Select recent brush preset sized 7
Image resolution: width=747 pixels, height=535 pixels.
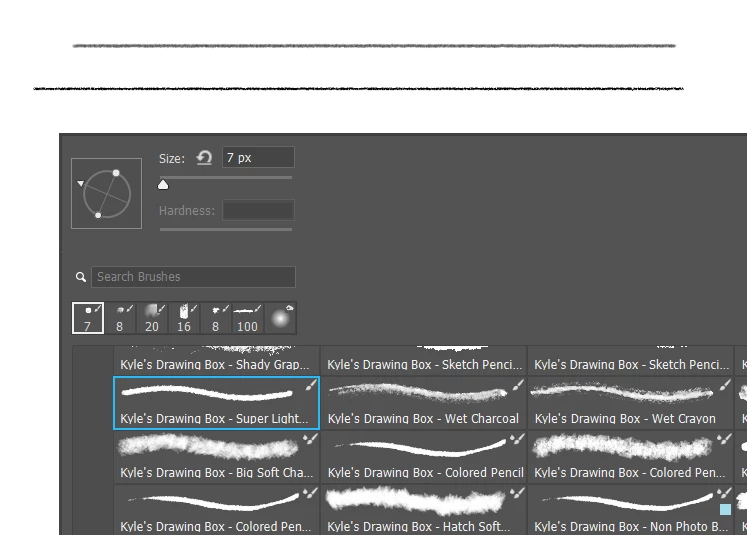point(88,318)
